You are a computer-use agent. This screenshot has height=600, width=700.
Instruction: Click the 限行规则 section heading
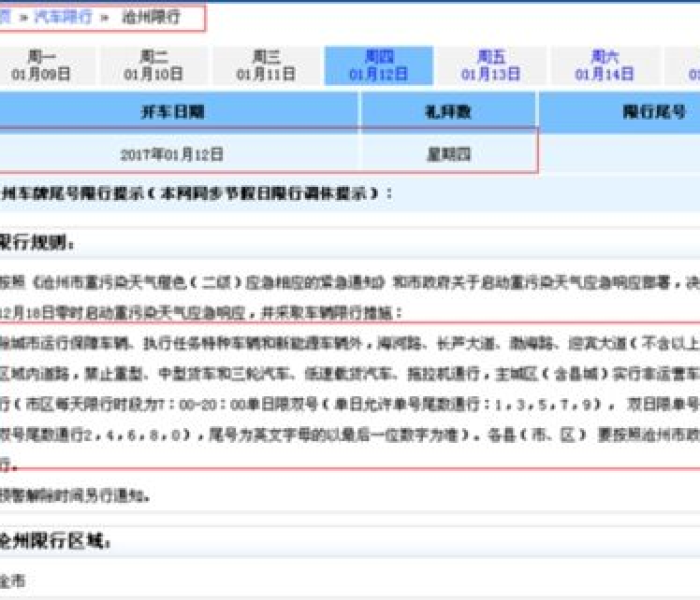tap(37, 243)
